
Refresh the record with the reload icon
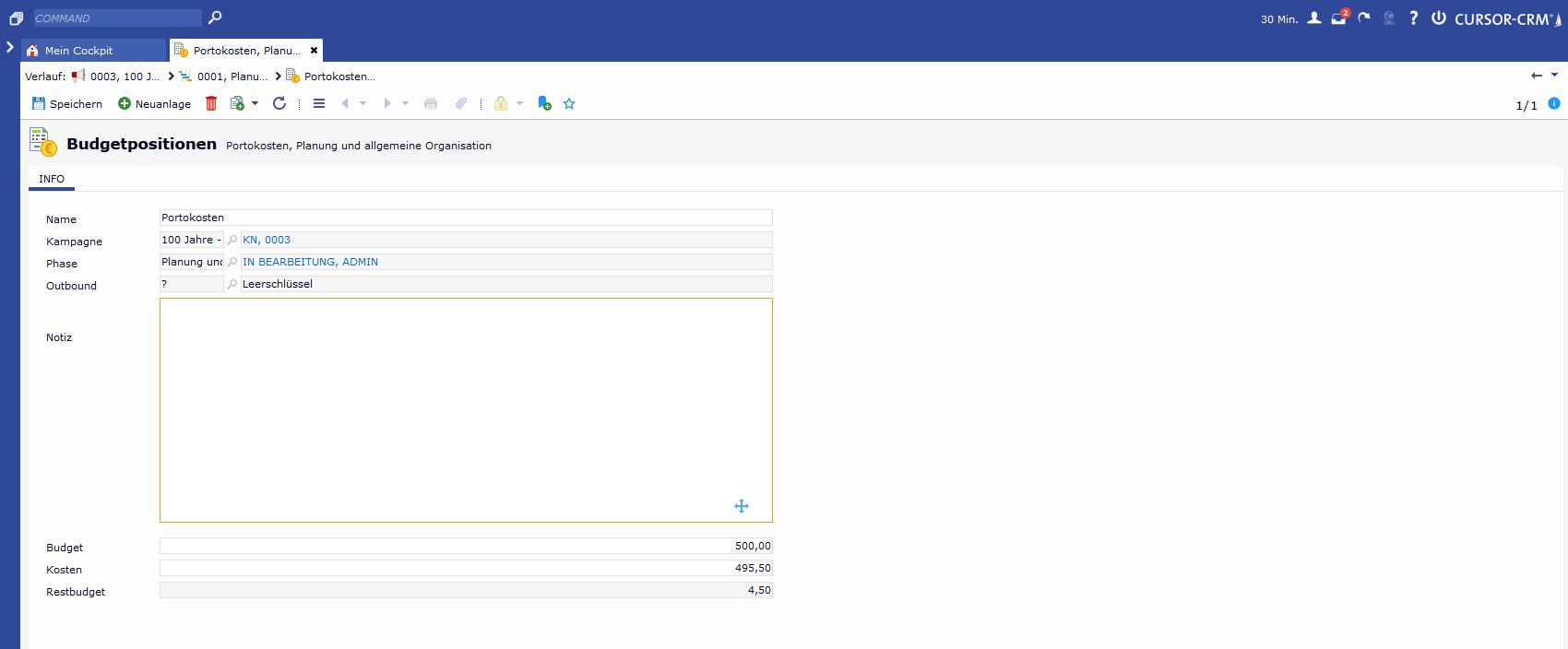point(279,103)
